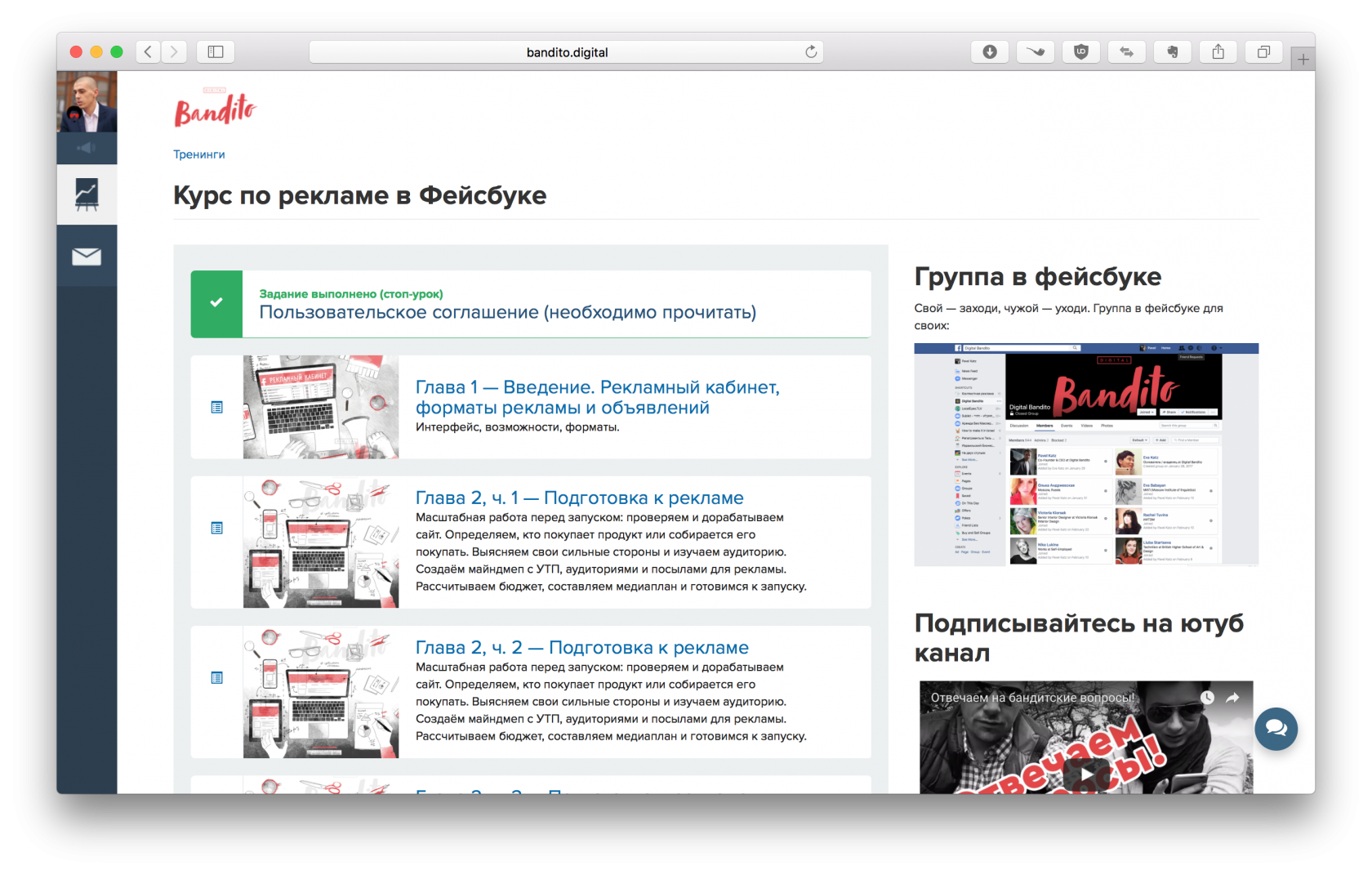Open a new tab with the plus button
Viewport: 1372px width, 875px height.
pos(1303,59)
